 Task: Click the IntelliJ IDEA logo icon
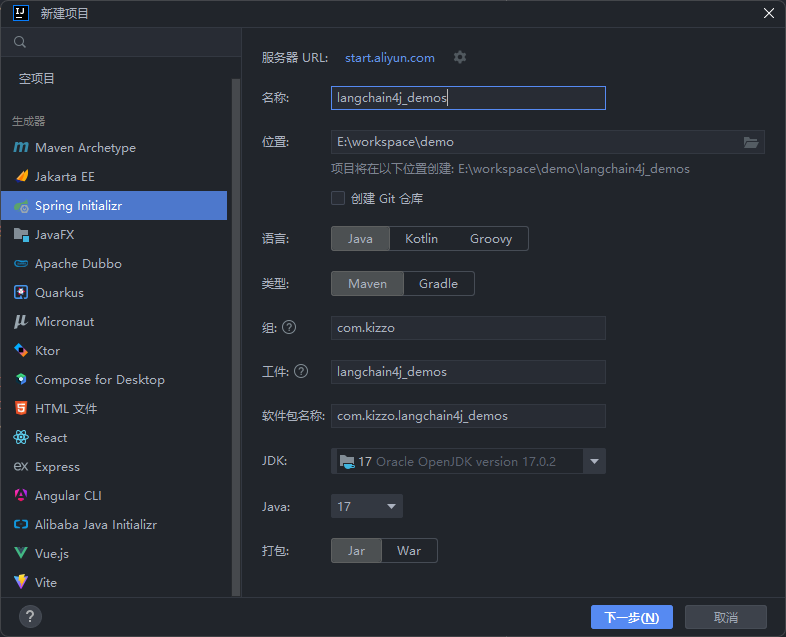click(x=21, y=13)
